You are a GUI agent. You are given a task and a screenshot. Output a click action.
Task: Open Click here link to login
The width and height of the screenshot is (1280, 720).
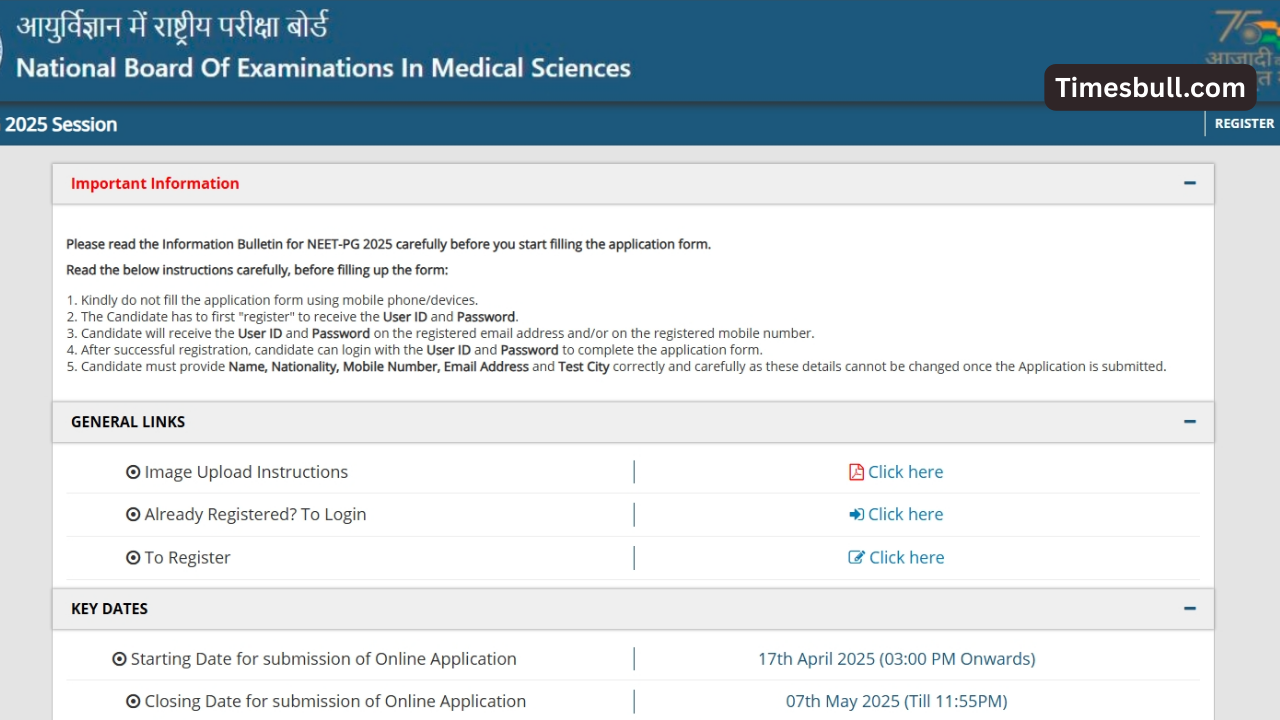click(x=905, y=514)
